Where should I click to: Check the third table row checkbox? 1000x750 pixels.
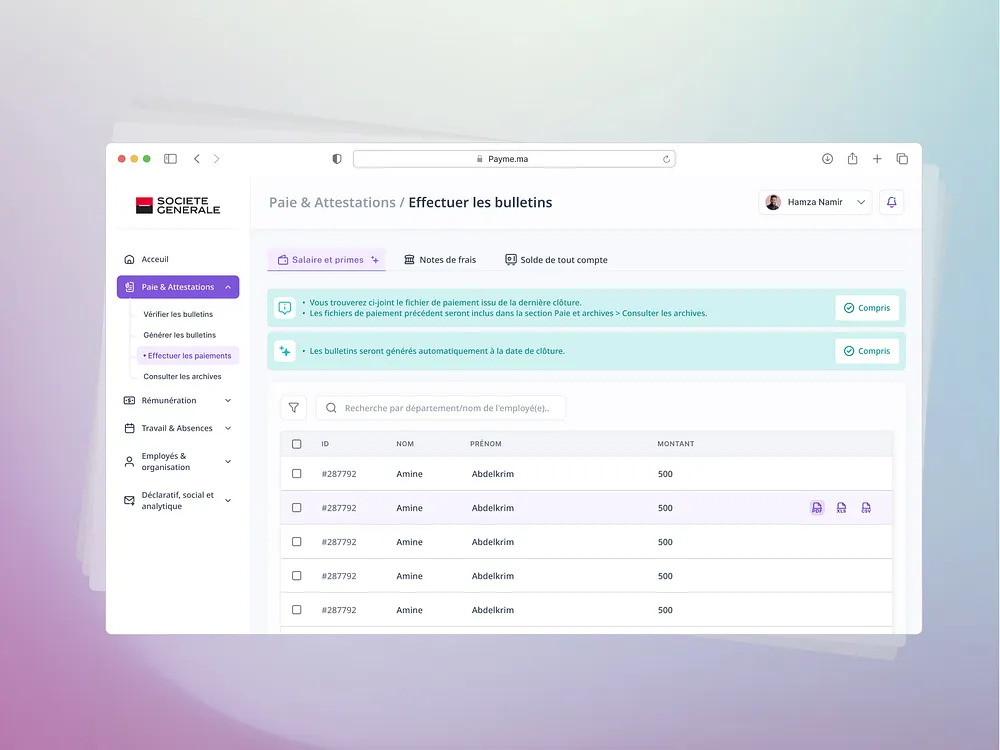click(x=297, y=541)
